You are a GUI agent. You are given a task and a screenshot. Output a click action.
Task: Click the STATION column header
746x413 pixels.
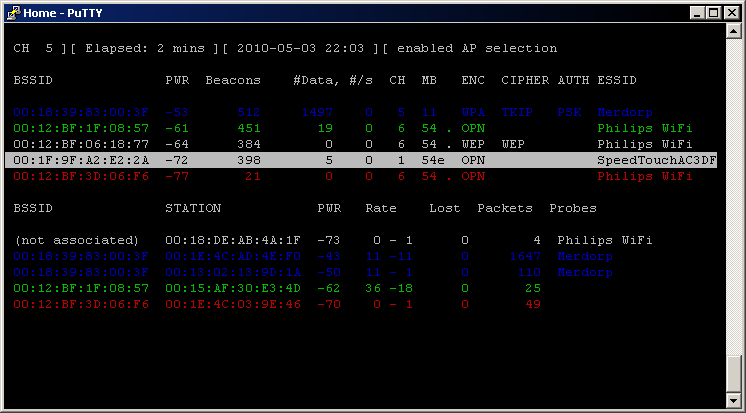click(193, 208)
